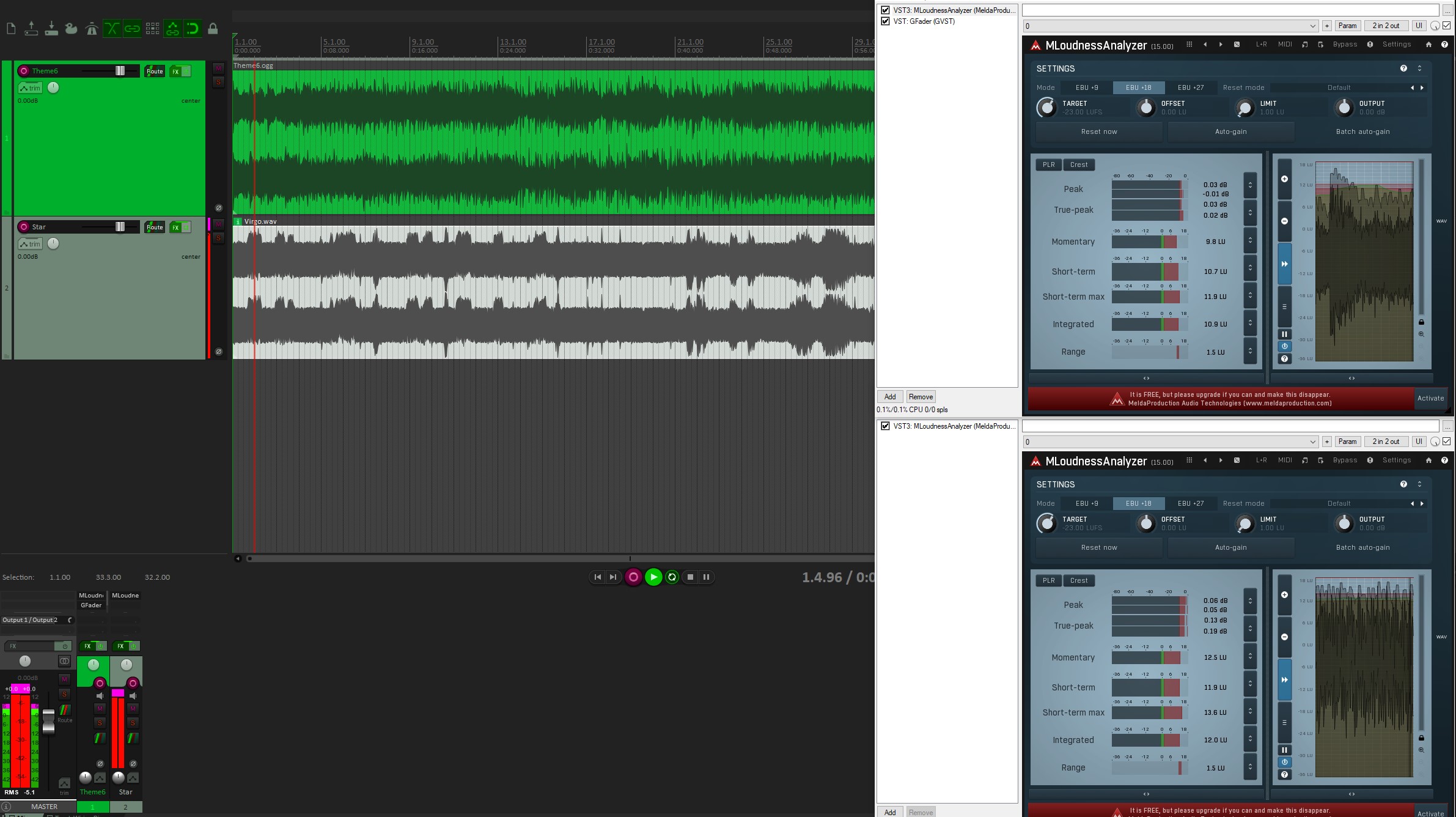Collapse the Settings section in Theme6 analyzer
The image size is (1456, 817).
(x=1419, y=68)
